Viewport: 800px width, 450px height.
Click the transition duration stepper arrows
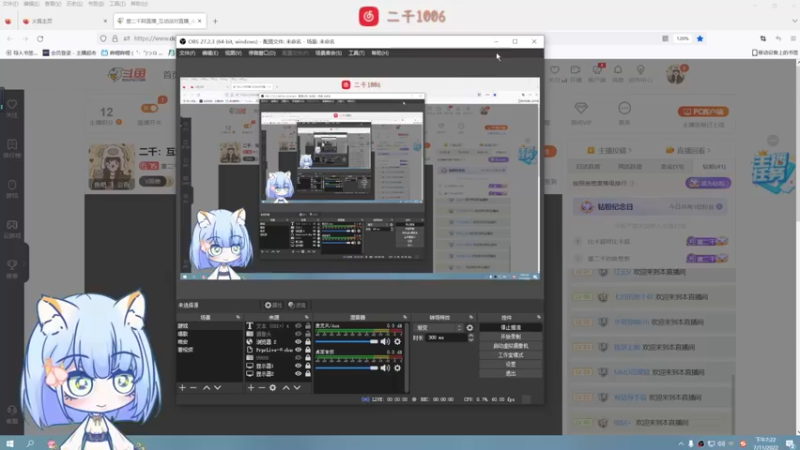coord(470,338)
